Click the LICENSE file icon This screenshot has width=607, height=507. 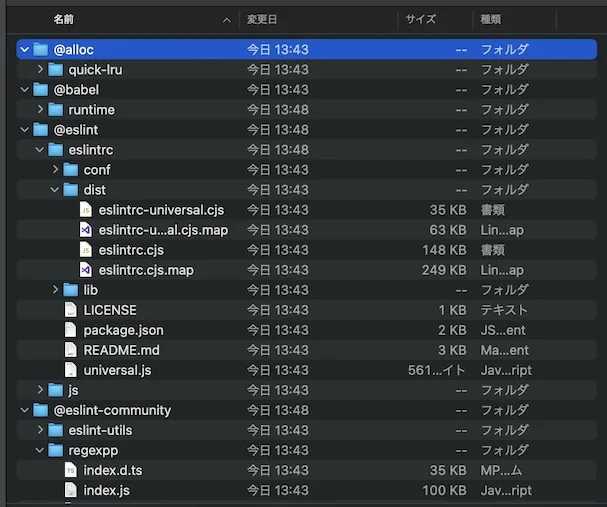click(x=71, y=310)
